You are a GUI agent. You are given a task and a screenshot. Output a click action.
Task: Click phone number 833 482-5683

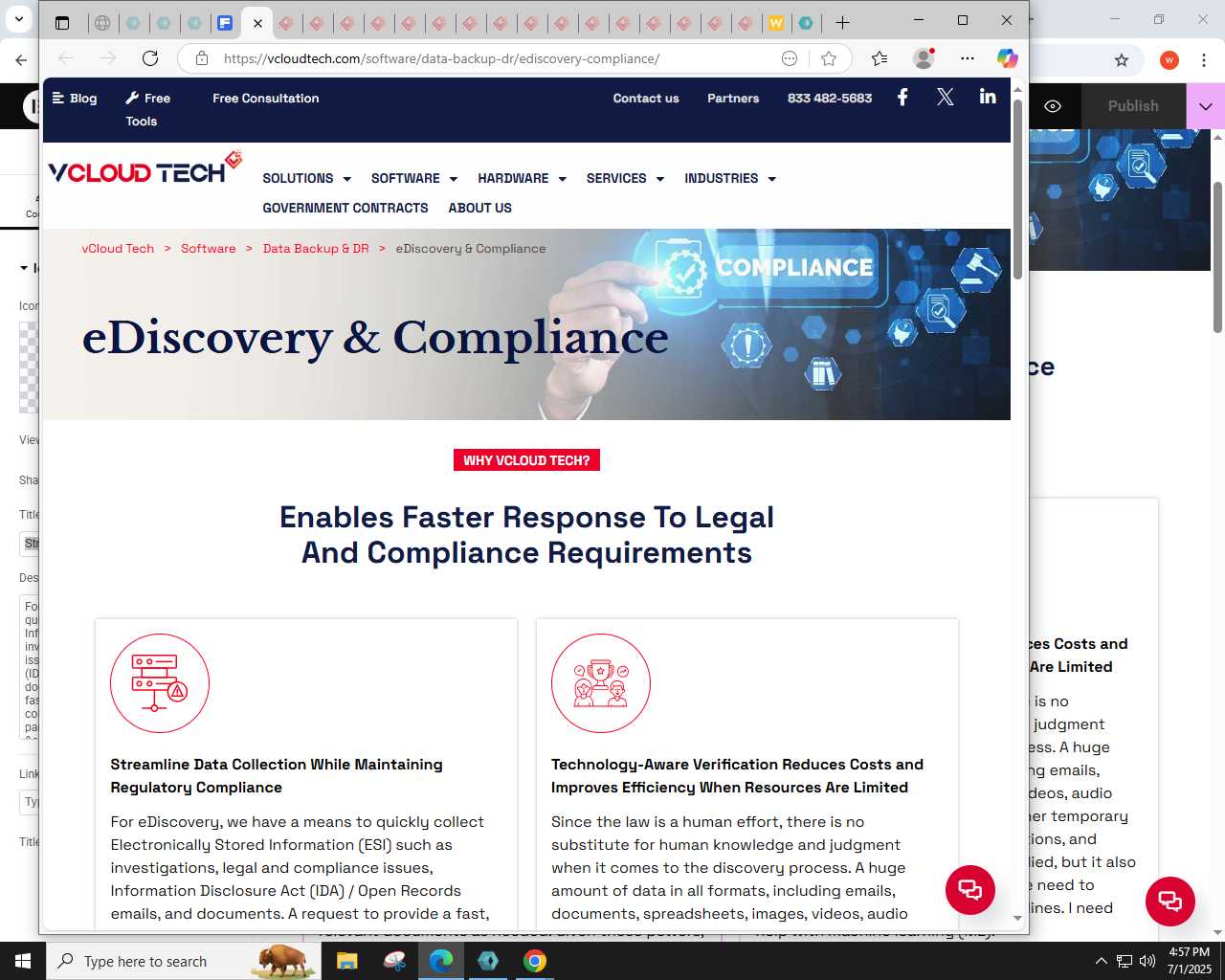coord(830,98)
